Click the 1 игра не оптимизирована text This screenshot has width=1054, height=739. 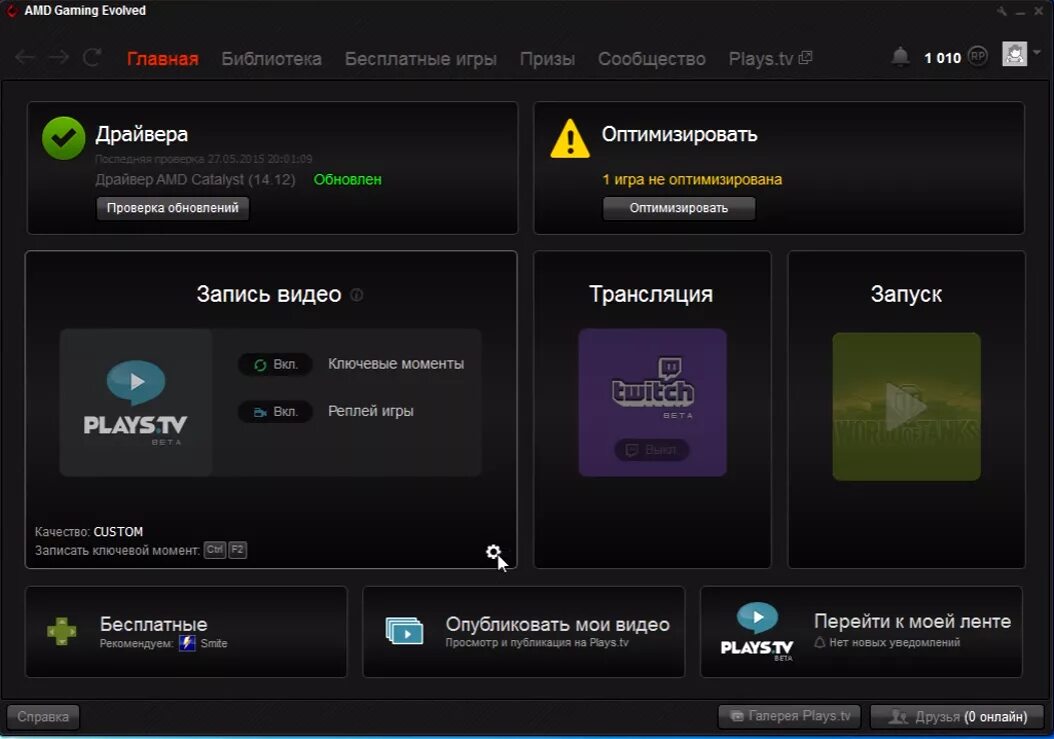pyautogui.click(x=692, y=180)
